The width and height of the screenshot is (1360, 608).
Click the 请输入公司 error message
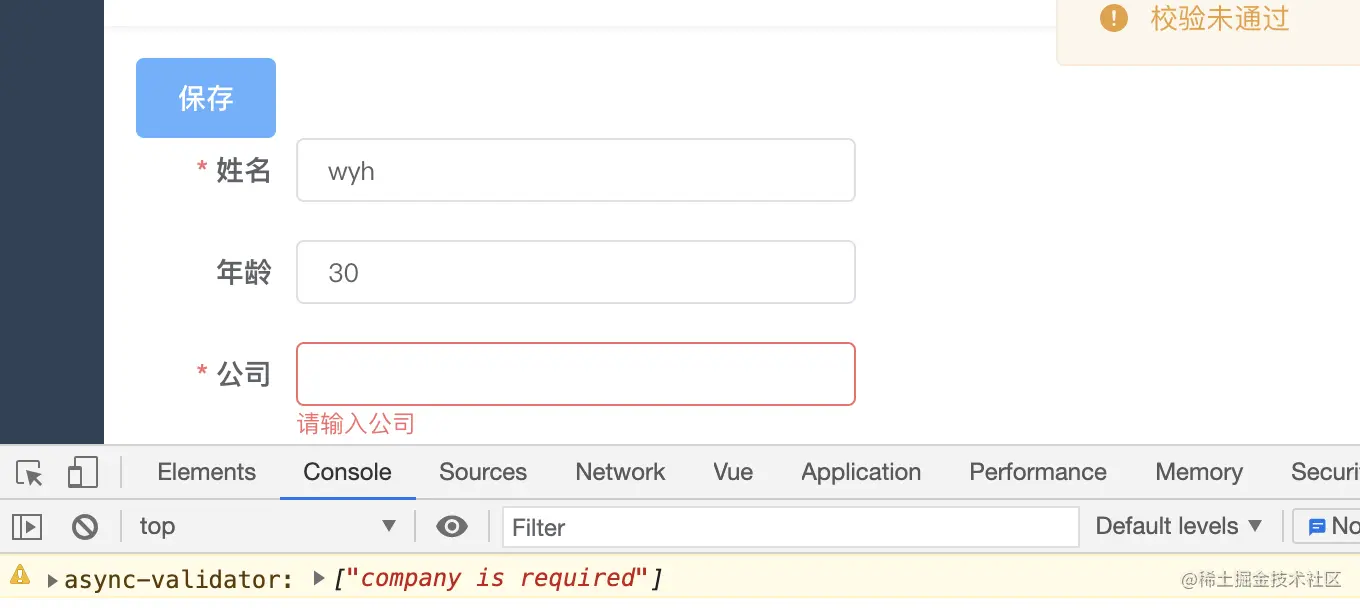point(356,424)
